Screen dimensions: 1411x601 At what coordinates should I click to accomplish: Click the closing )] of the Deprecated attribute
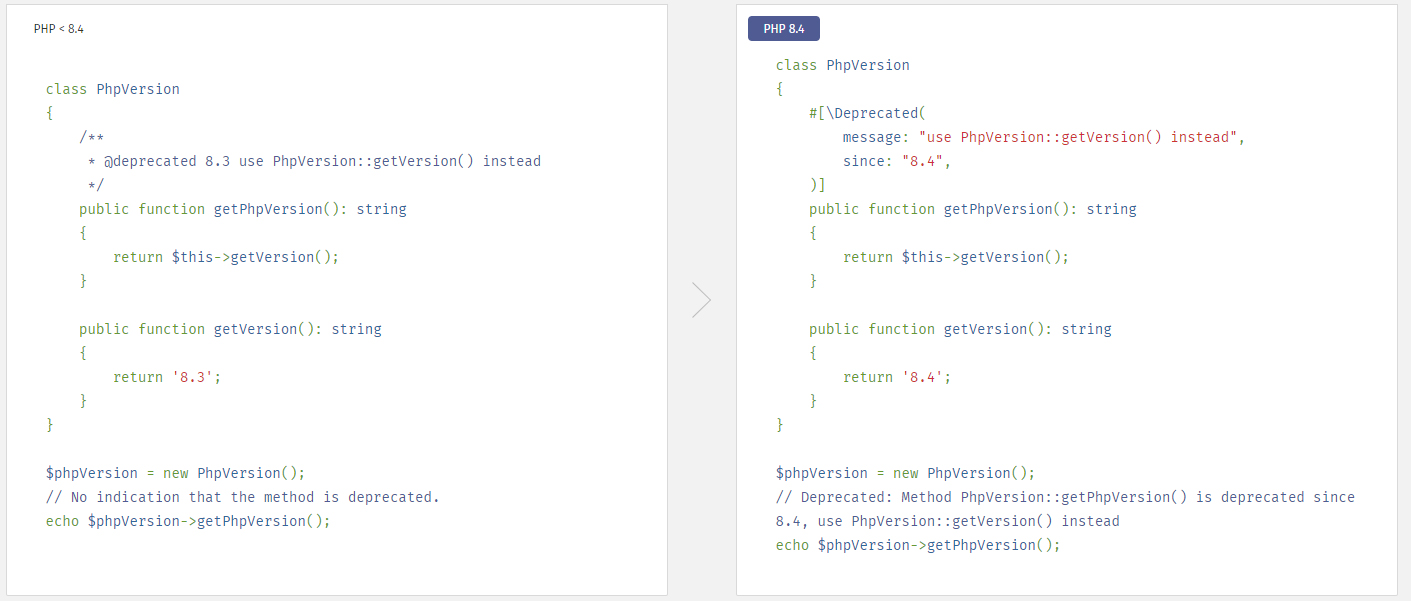818,185
